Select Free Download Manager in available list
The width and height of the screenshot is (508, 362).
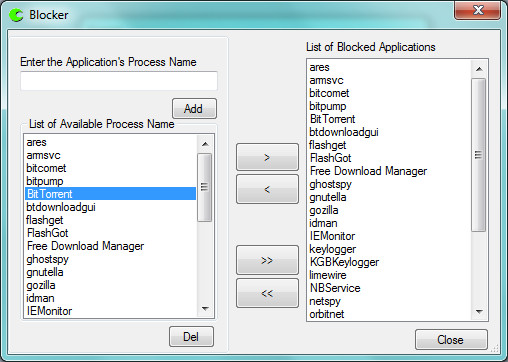(110, 246)
